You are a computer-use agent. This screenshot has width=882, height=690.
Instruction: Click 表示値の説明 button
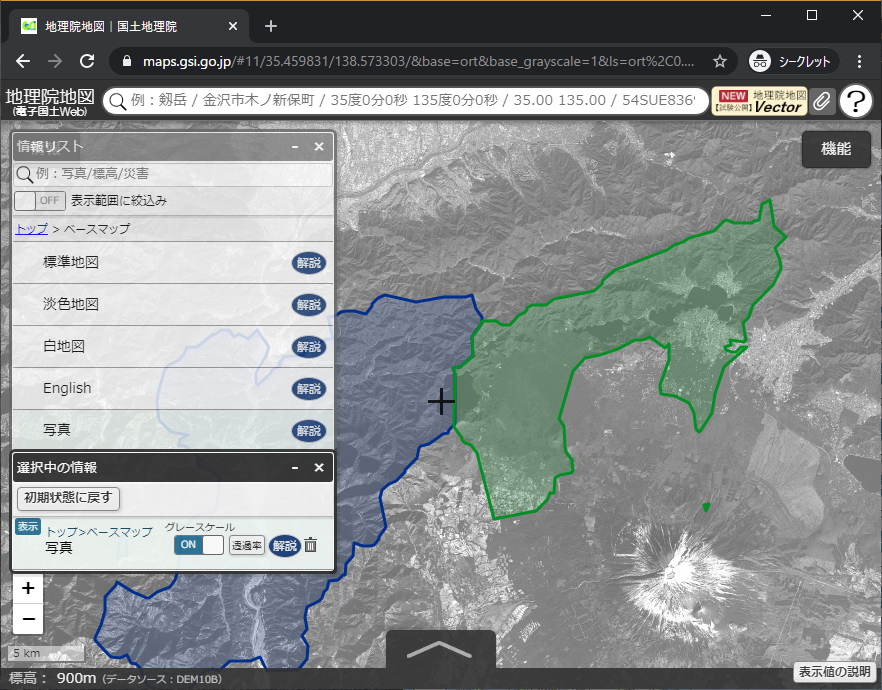835,672
